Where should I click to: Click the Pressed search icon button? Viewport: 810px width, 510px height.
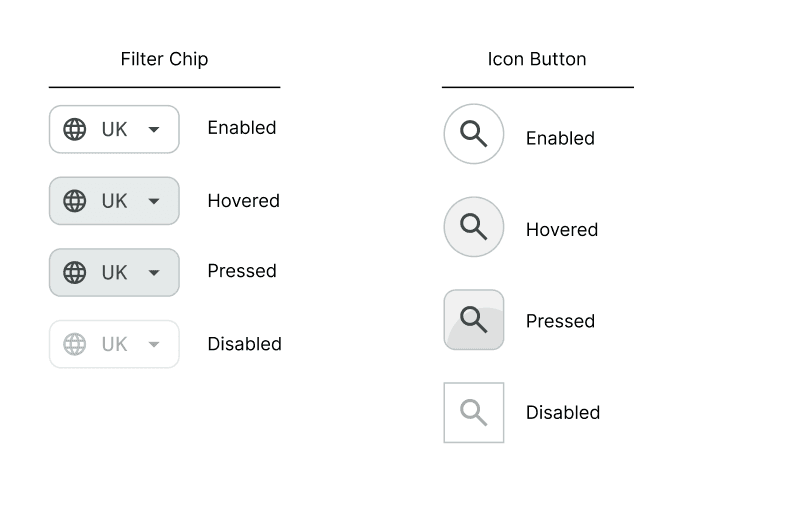(x=474, y=319)
